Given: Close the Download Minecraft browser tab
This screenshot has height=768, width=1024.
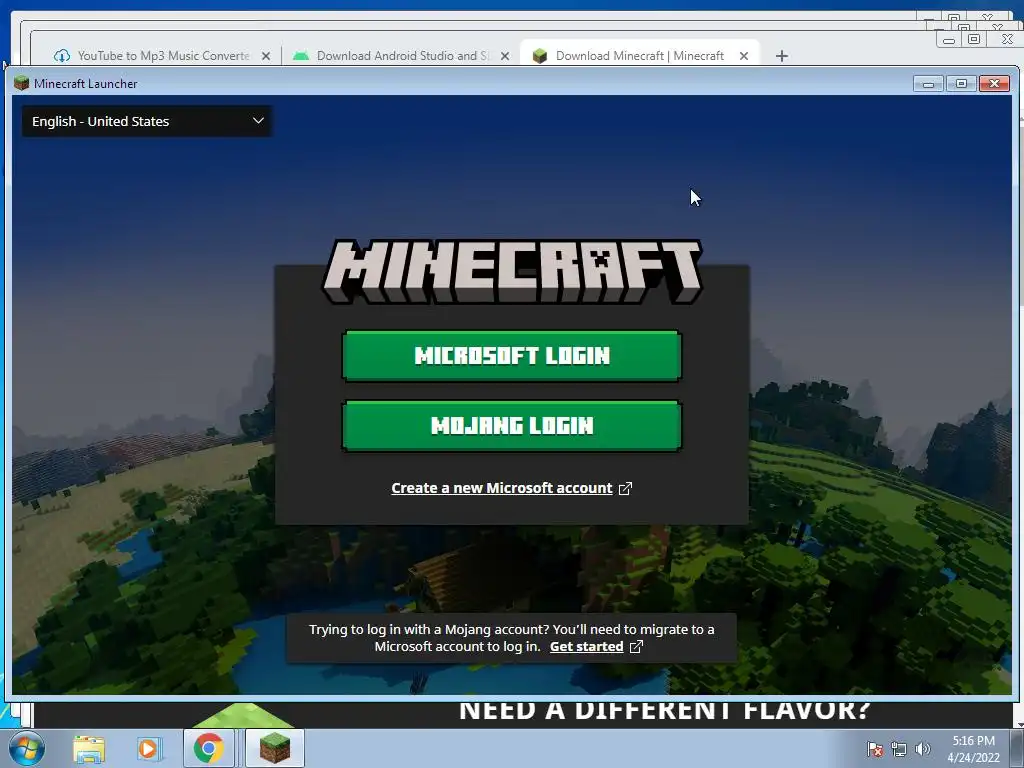Looking at the screenshot, I should 744,56.
